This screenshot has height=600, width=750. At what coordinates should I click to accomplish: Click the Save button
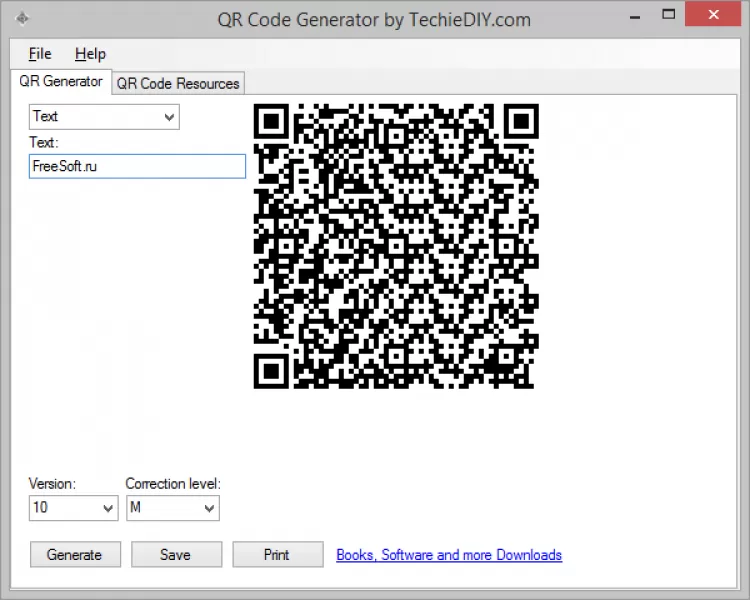point(176,555)
